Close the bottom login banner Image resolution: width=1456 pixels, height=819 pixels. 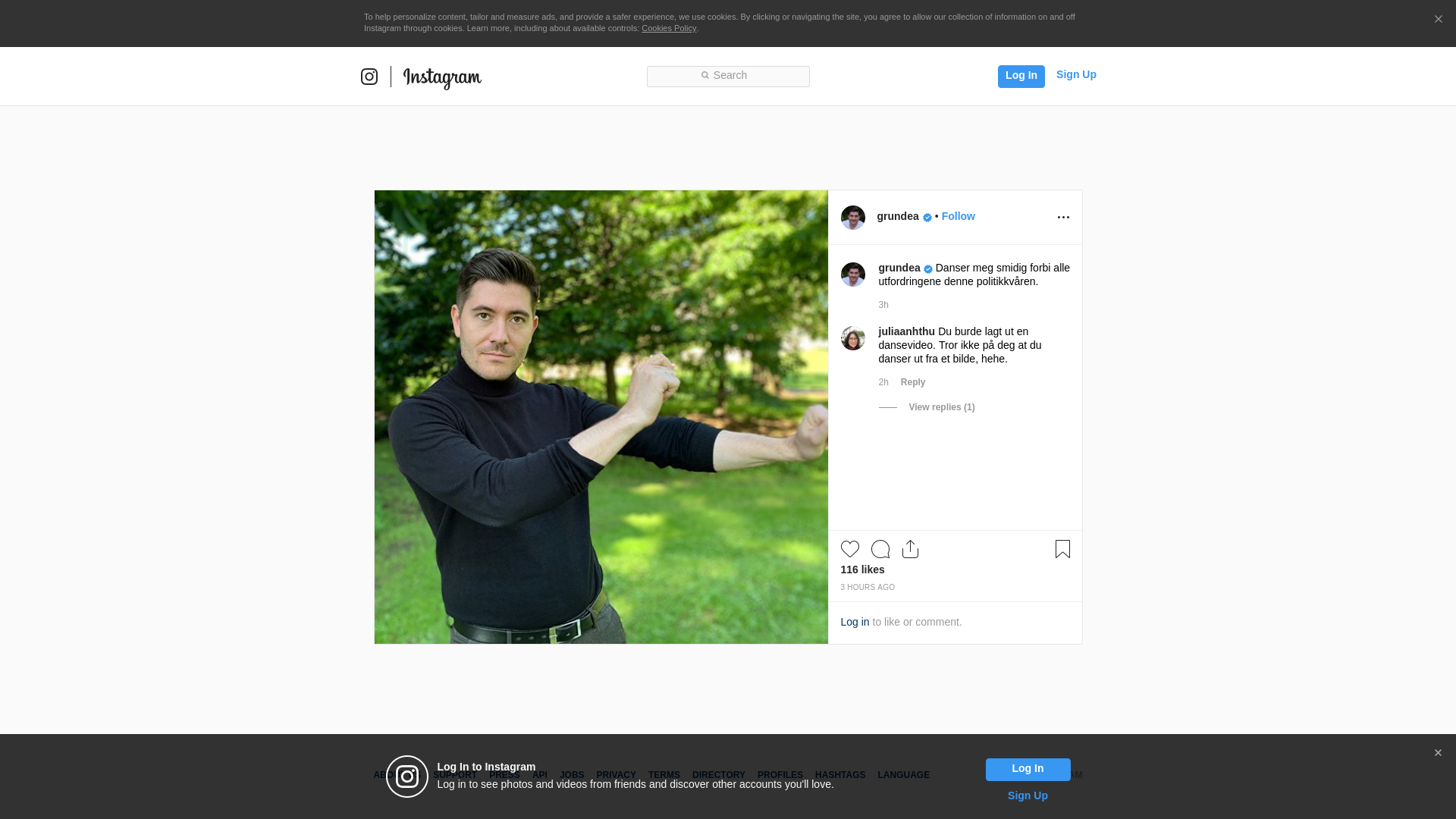tap(1437, 753)
